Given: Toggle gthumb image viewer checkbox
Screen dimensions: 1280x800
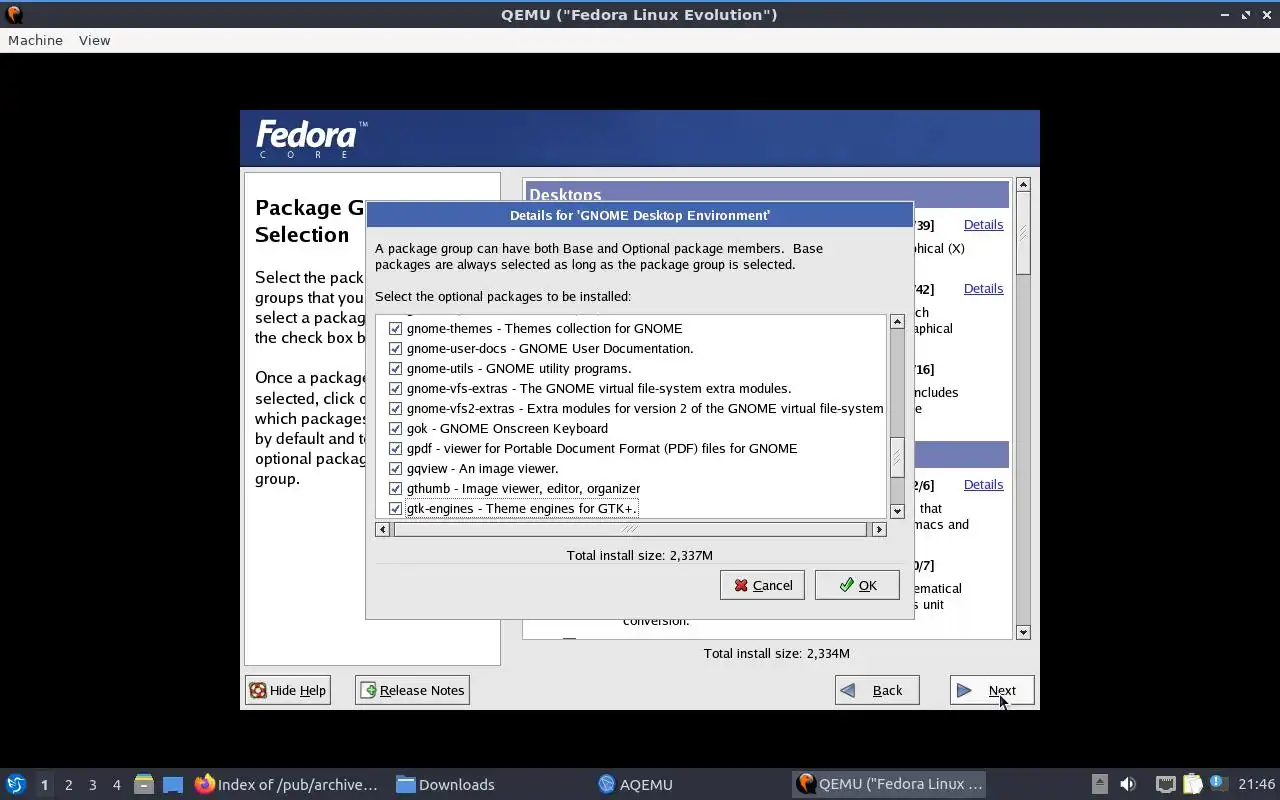Looking at the screenshot, I should click(x=395, y=488).
